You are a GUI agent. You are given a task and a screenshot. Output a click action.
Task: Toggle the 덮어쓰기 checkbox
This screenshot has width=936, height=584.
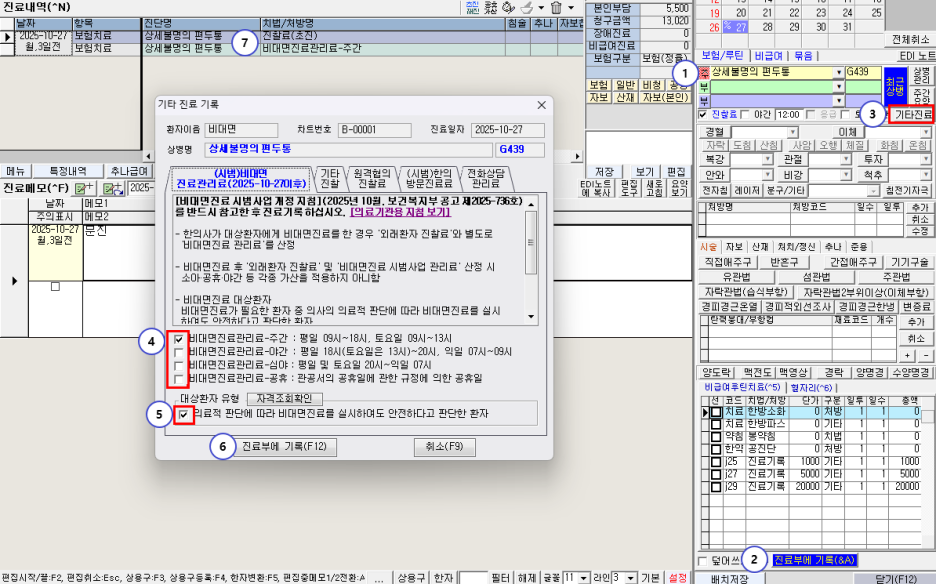[x=703, y=561]
